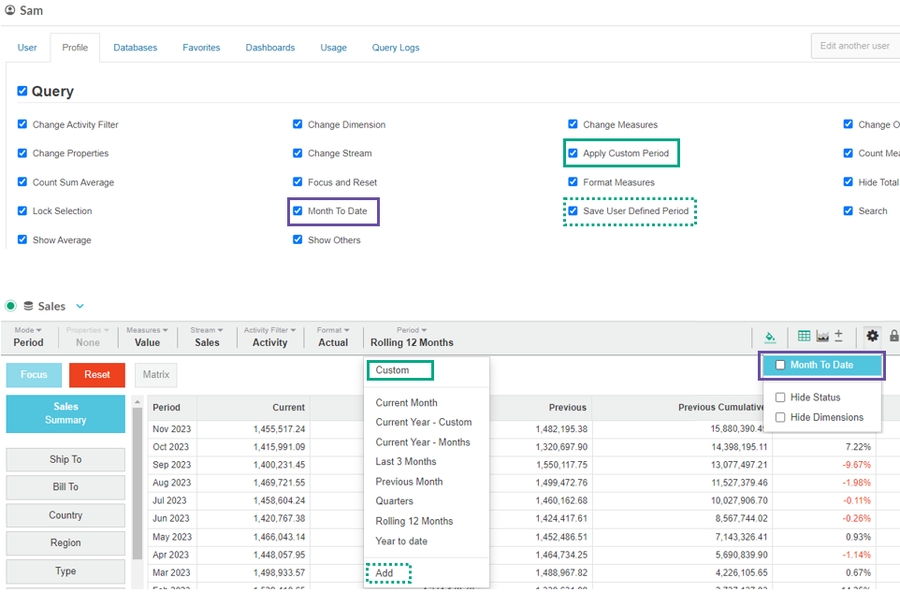Click the plus-minus variance icon
900x592 pixels.
click(839, 337)
